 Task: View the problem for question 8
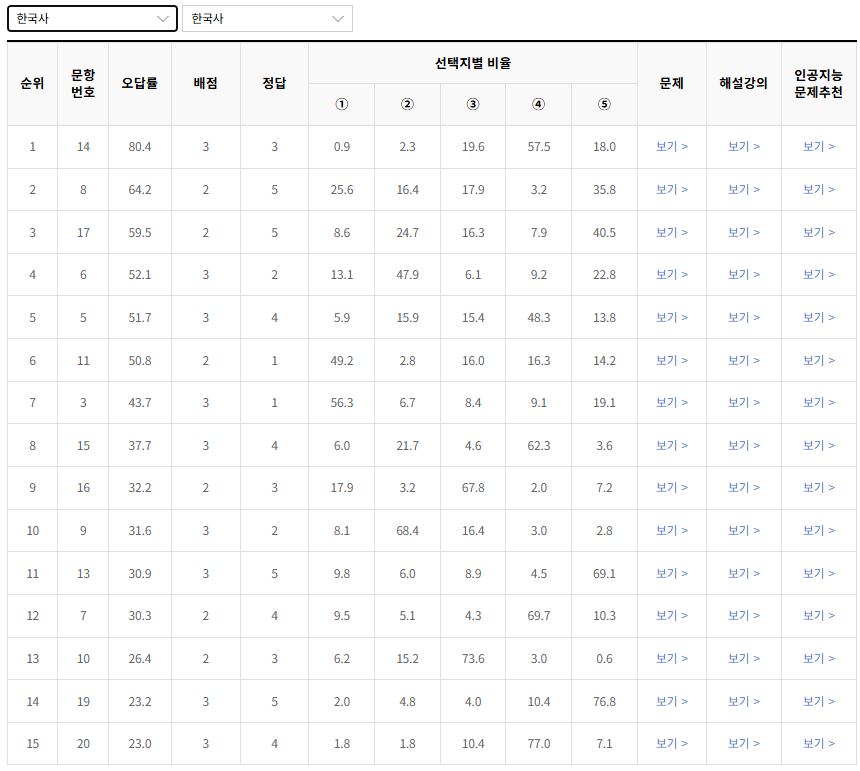point(671,188)
